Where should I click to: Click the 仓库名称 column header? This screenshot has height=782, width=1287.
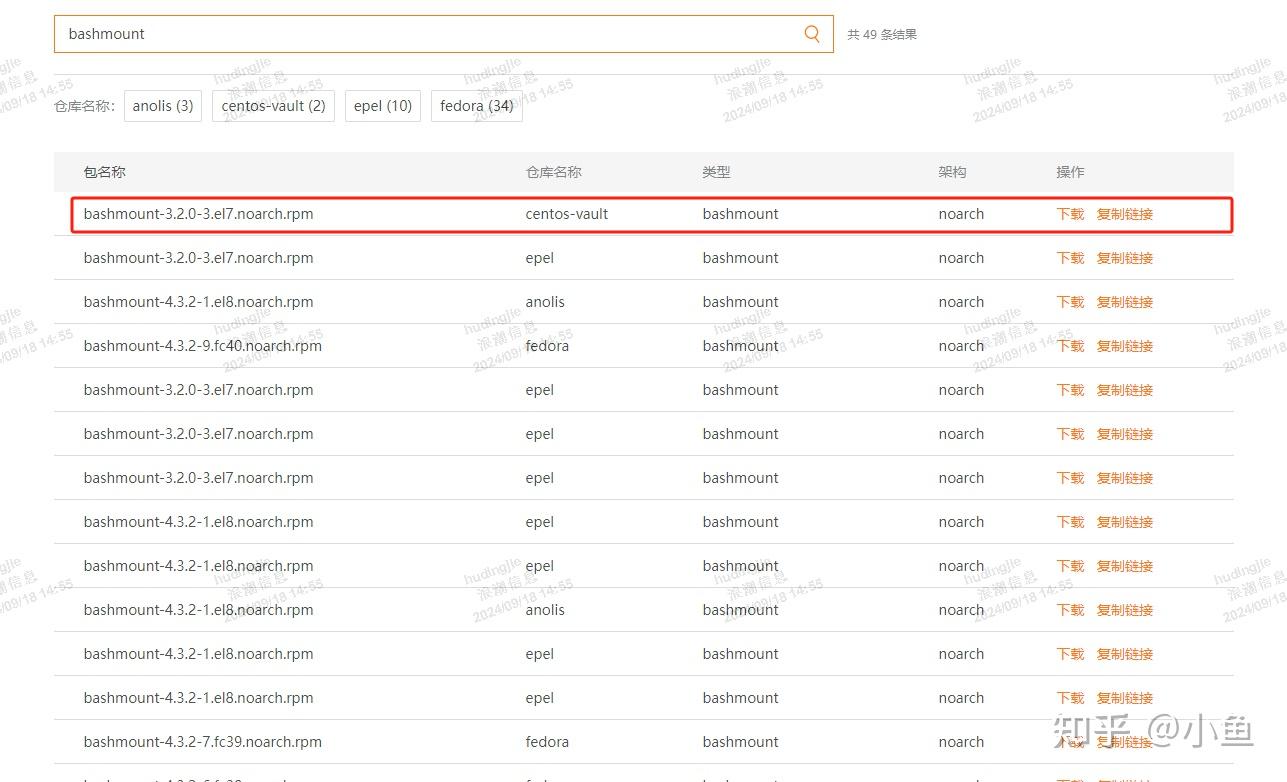(x=552, y=171)
